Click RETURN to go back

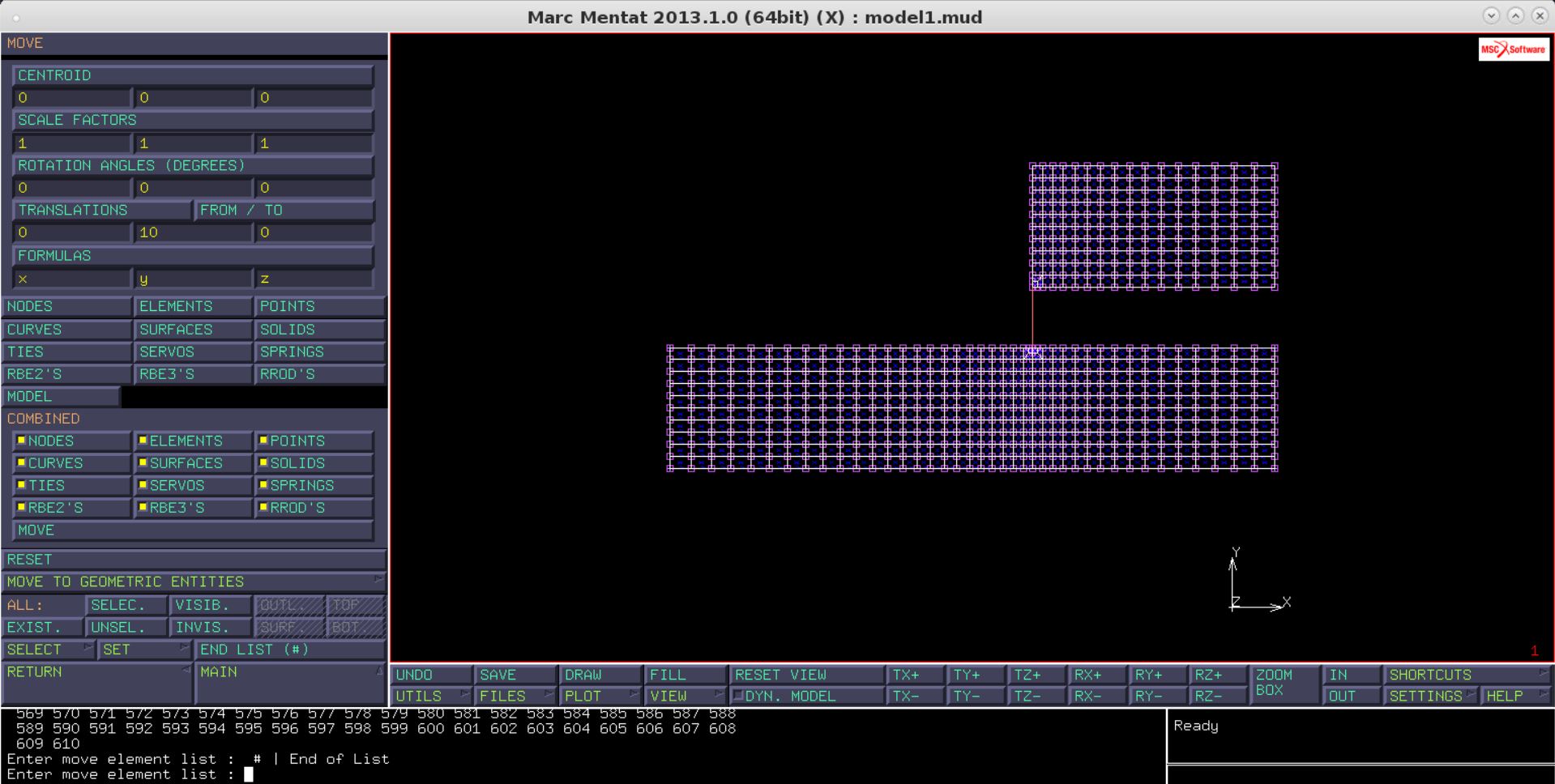click(x=97, y=683)
